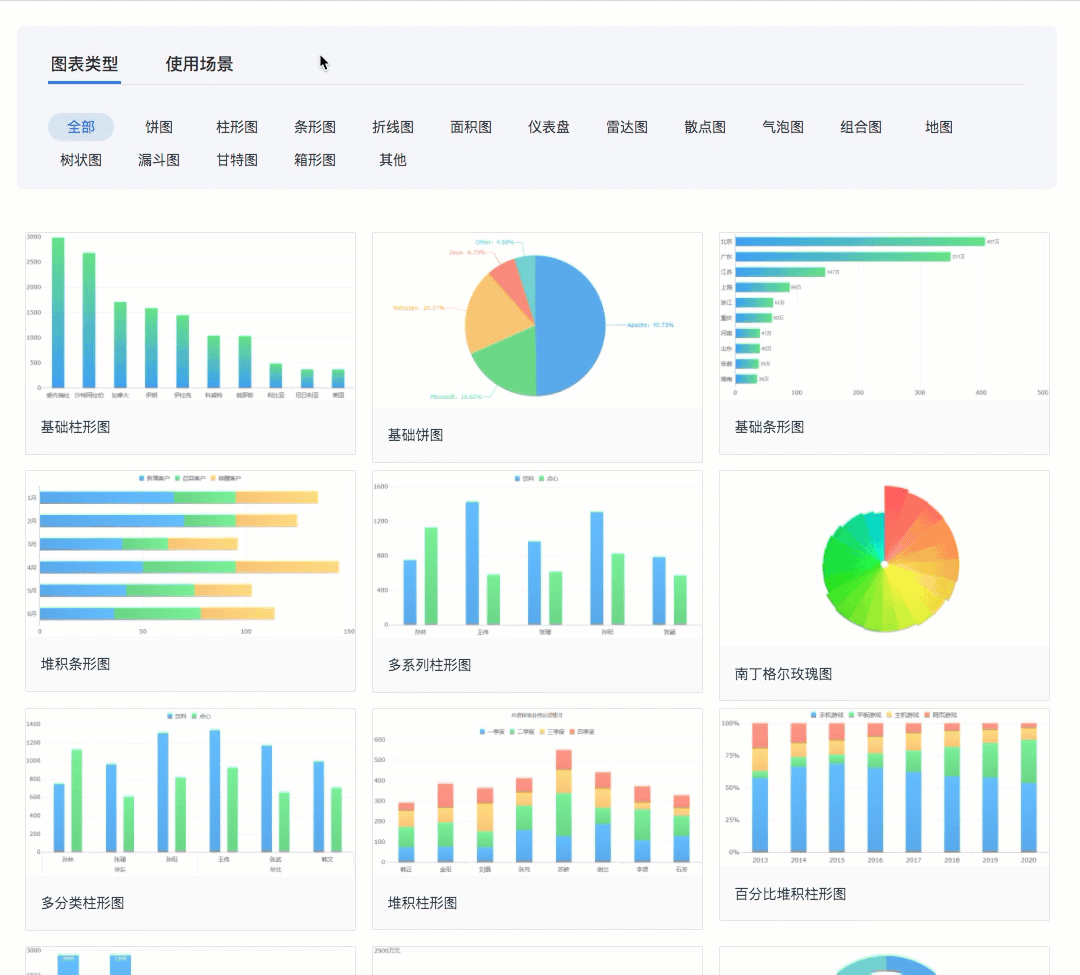
Task: Choose the 仪表盘 category
Action: click(549, 127)
